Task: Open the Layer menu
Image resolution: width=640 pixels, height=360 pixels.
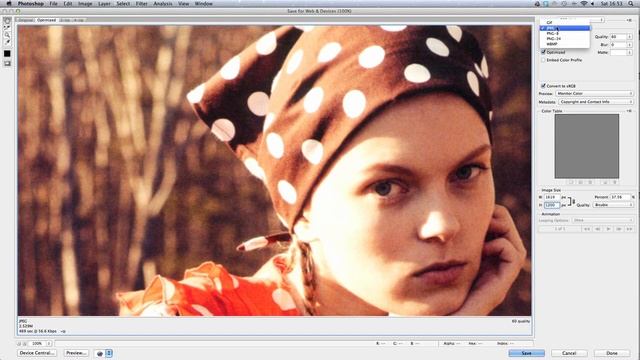Action: [104, 4]
